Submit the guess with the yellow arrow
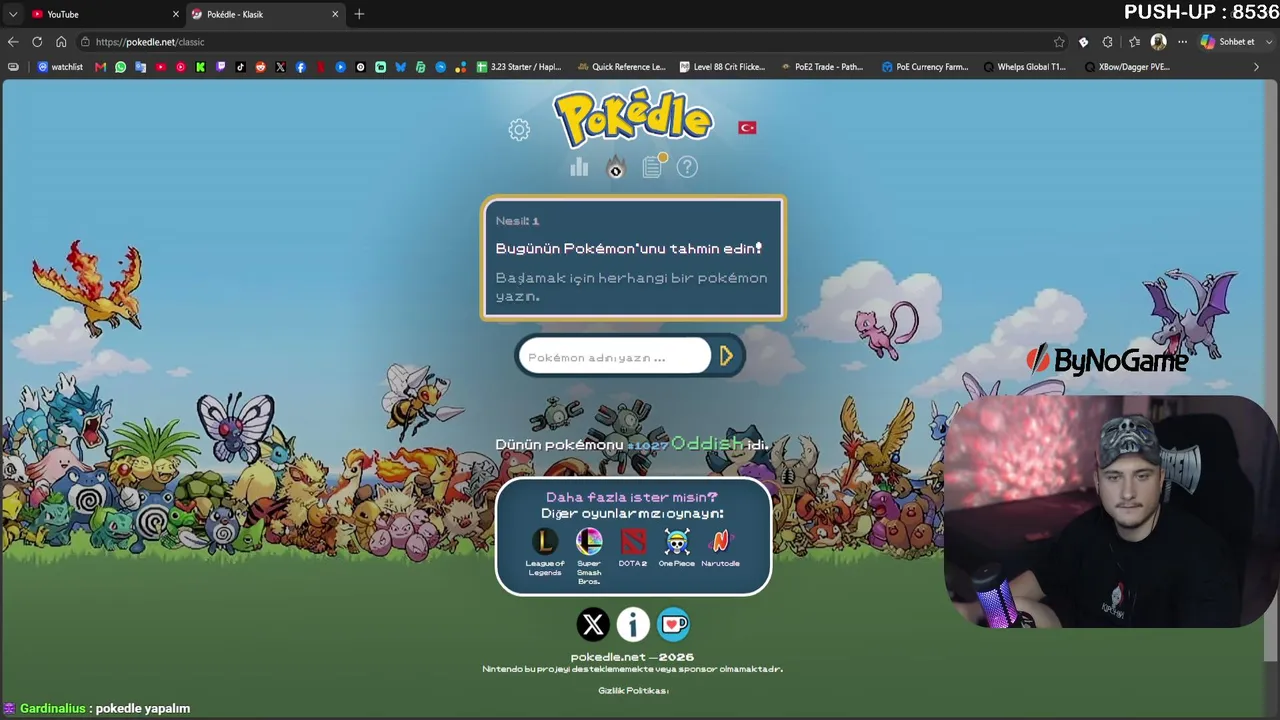The height and width of the screenshot is (720, 1280). (x=727, y=356)
